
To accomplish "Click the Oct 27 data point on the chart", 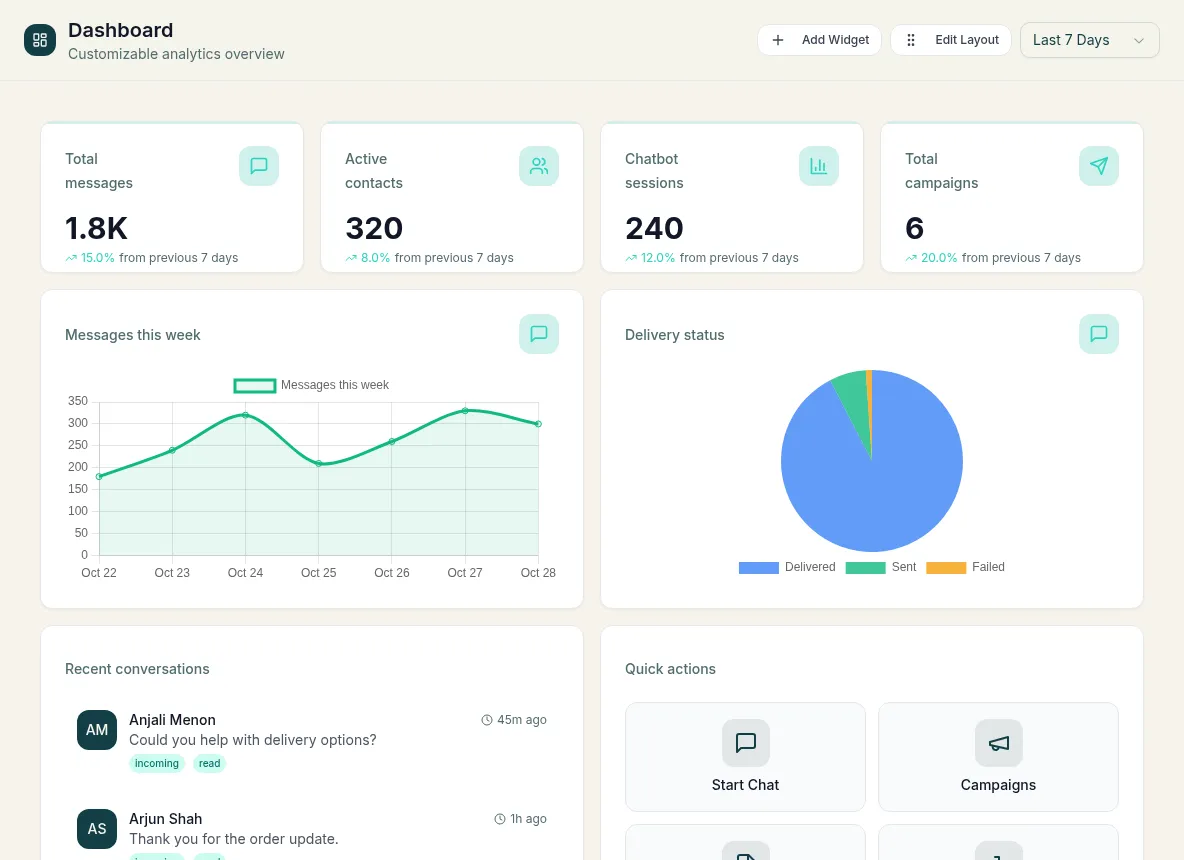I will [x=465, y=411].
